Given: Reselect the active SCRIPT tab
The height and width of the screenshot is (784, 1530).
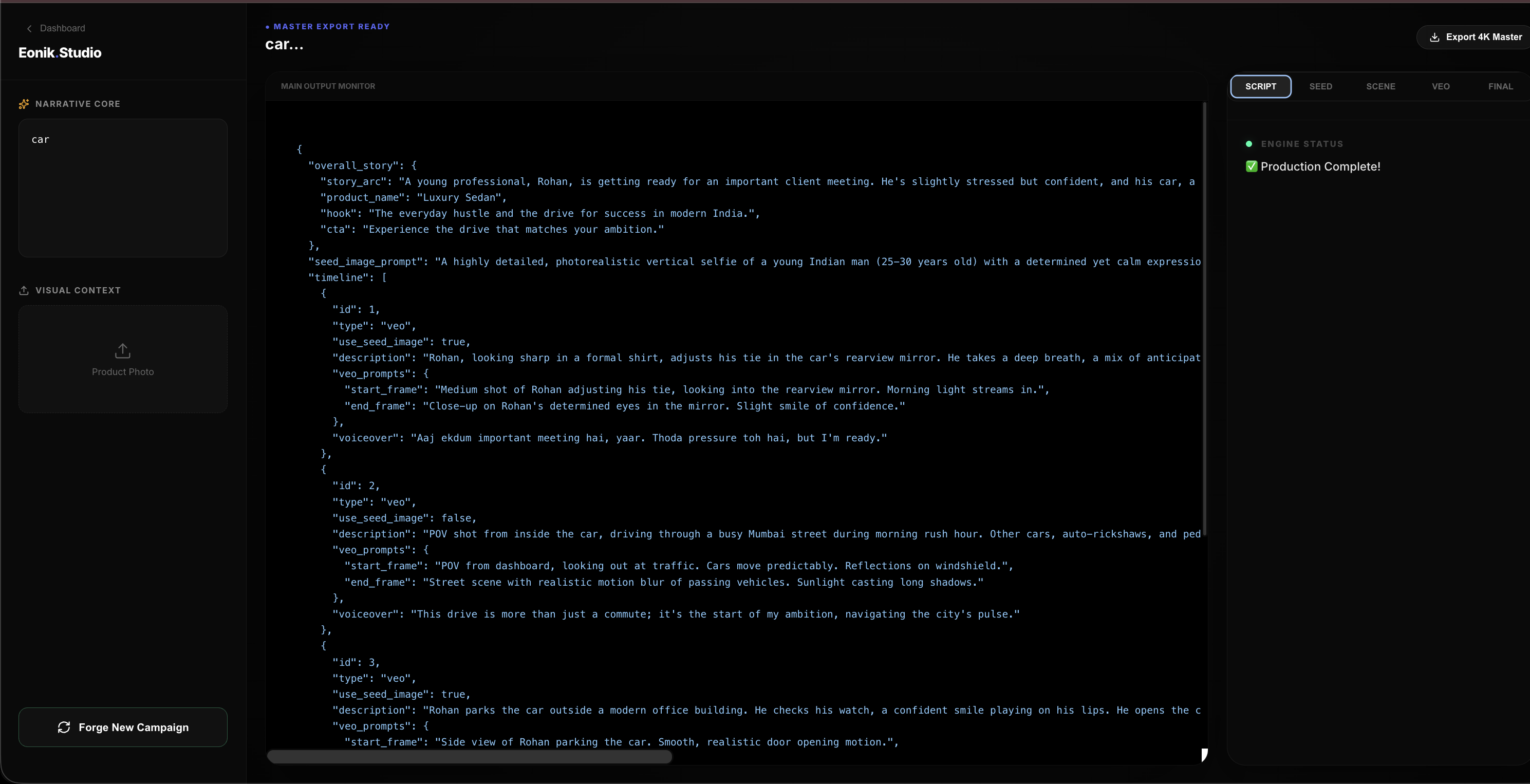Looking at the screenshot, I should point(1261,87).
